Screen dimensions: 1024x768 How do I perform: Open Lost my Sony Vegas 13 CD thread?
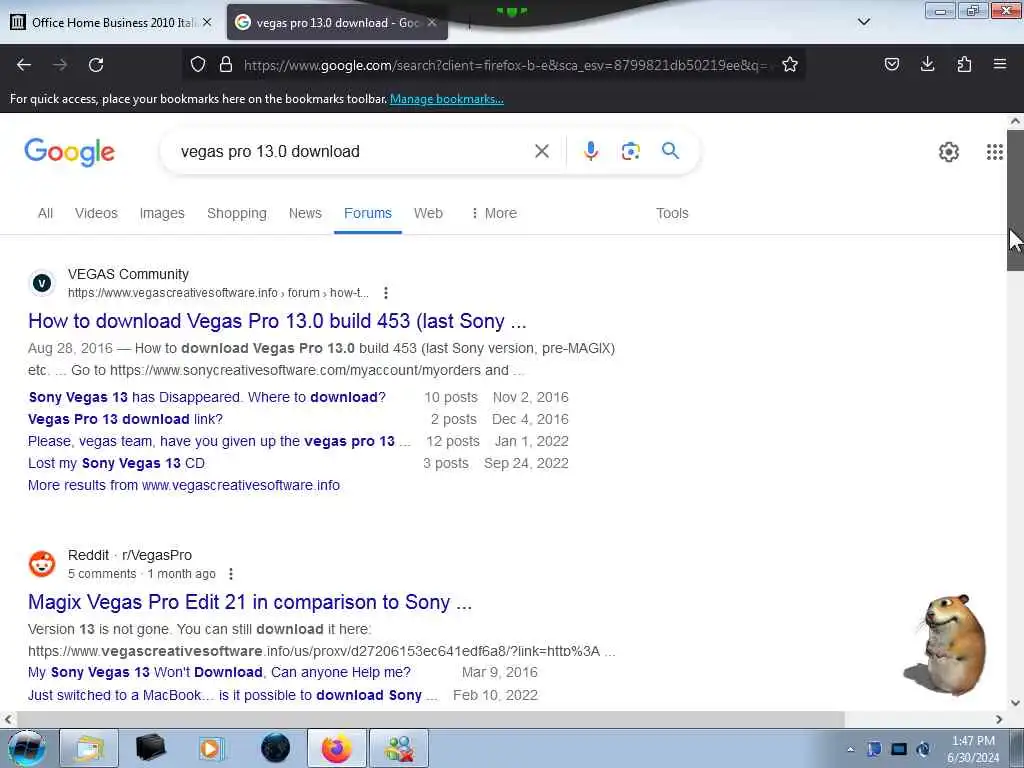117,464
